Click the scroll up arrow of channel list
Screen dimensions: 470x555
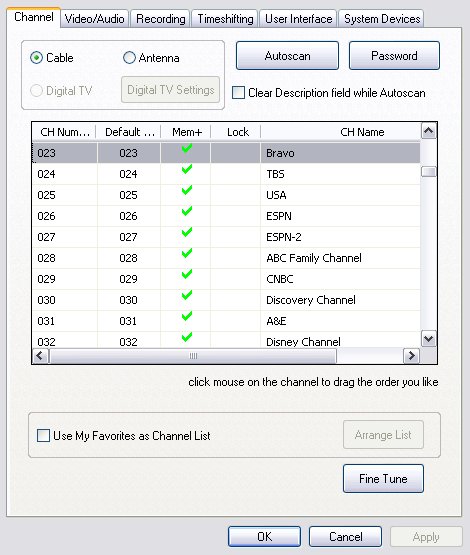click(429, 131)
